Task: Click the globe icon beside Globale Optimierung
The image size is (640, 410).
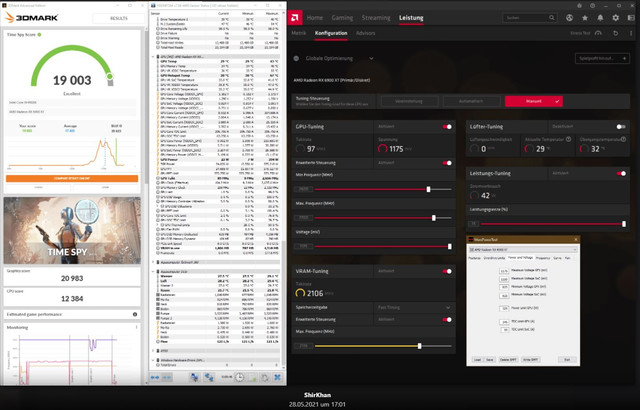Action: (296, 58)
